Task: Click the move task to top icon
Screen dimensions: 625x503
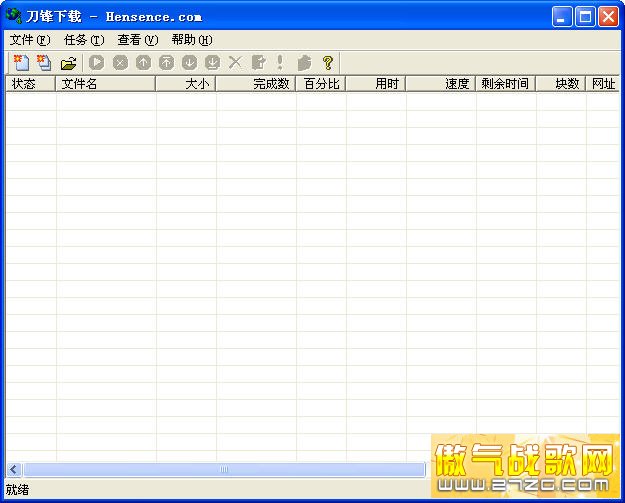Action: 166,63
